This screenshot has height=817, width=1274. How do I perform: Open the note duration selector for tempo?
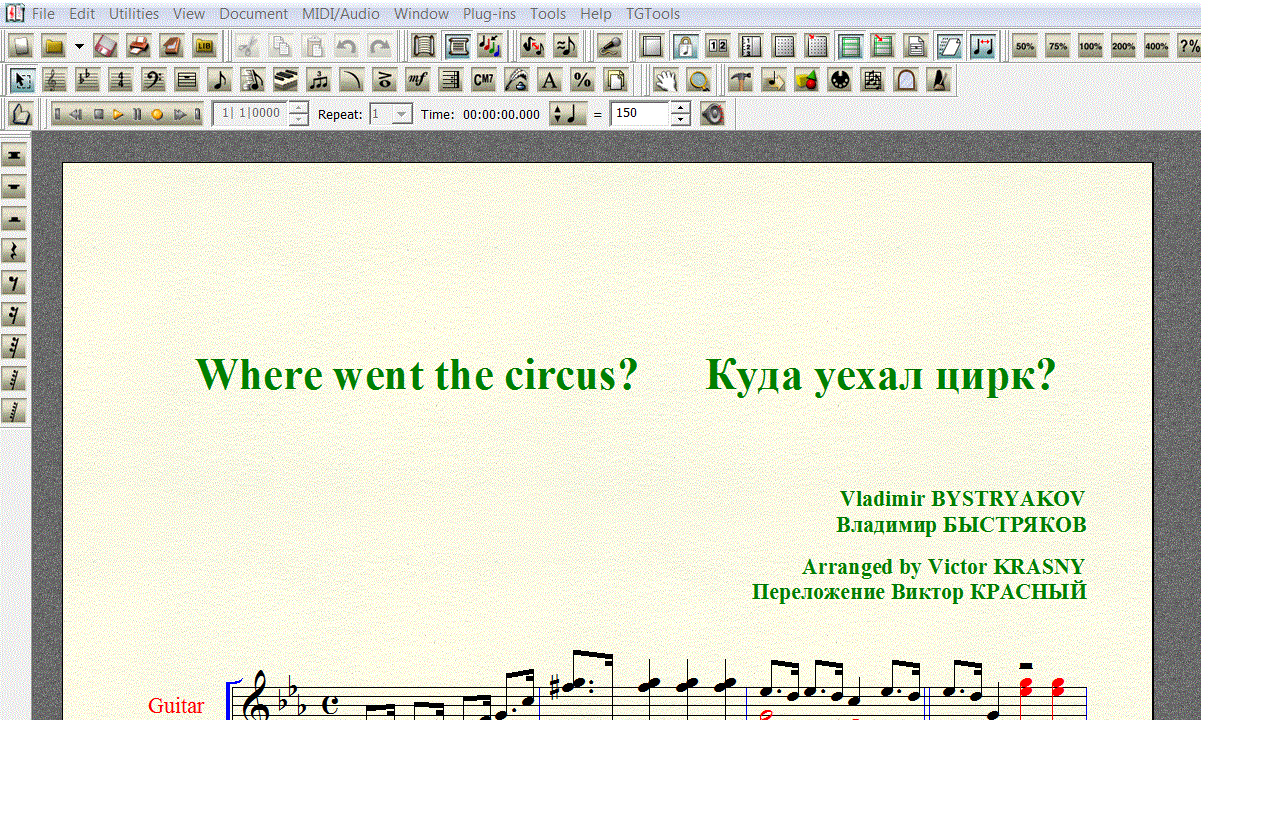point(568,114)
